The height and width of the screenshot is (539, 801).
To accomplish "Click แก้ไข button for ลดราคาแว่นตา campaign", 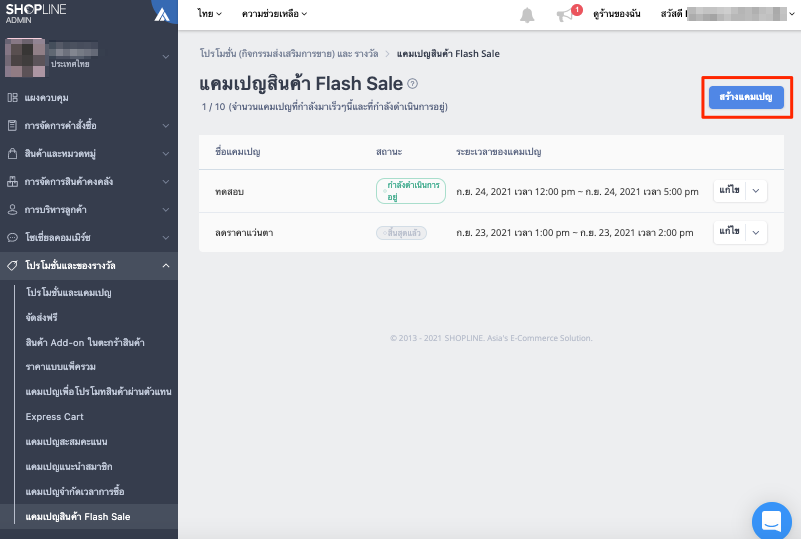I will [x=729, y=232].
